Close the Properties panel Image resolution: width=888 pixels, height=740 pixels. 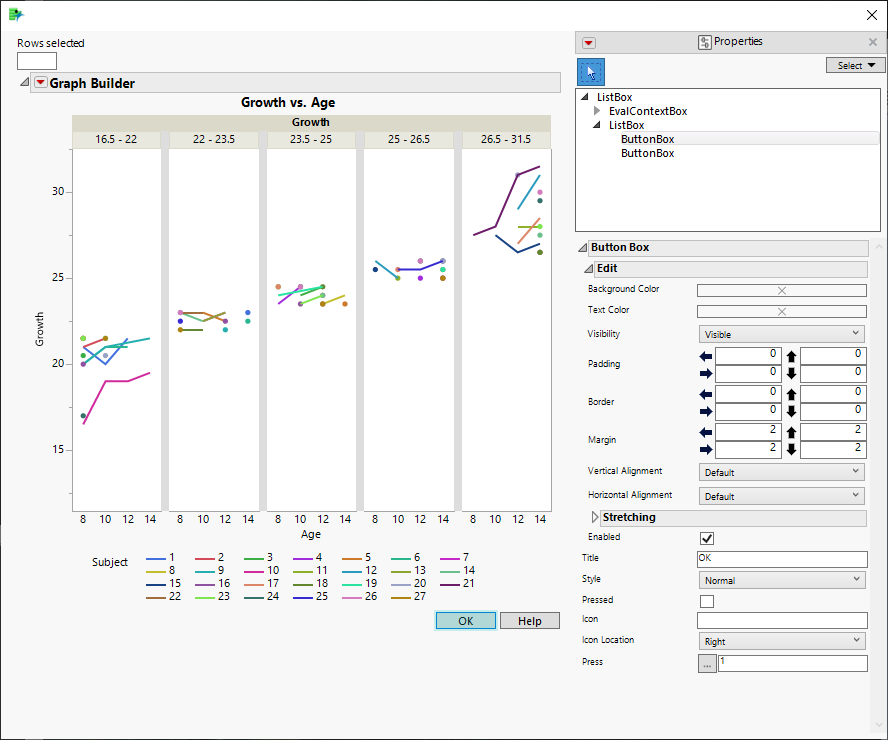(x=873, y=42)
